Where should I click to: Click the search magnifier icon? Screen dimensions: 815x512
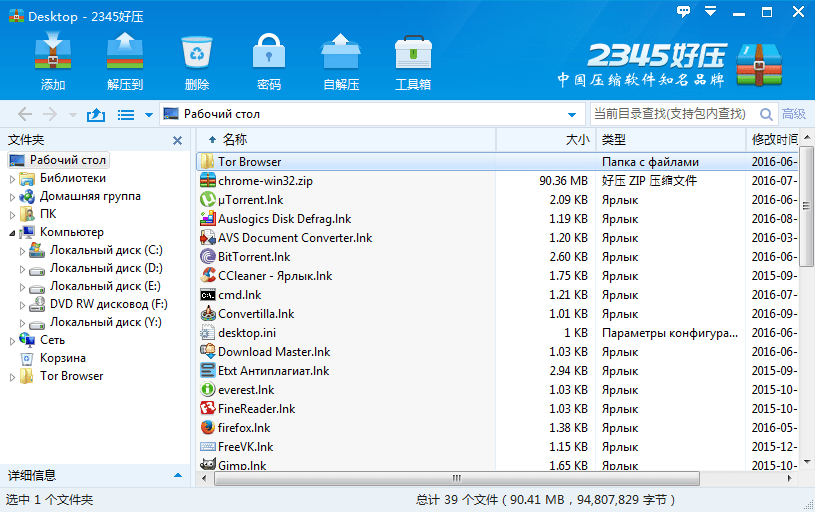[x=767, y=114]
